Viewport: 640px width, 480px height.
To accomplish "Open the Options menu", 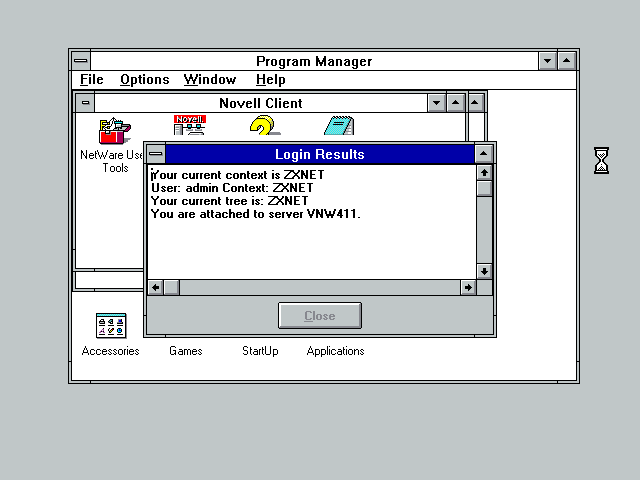I will [144, 80].
